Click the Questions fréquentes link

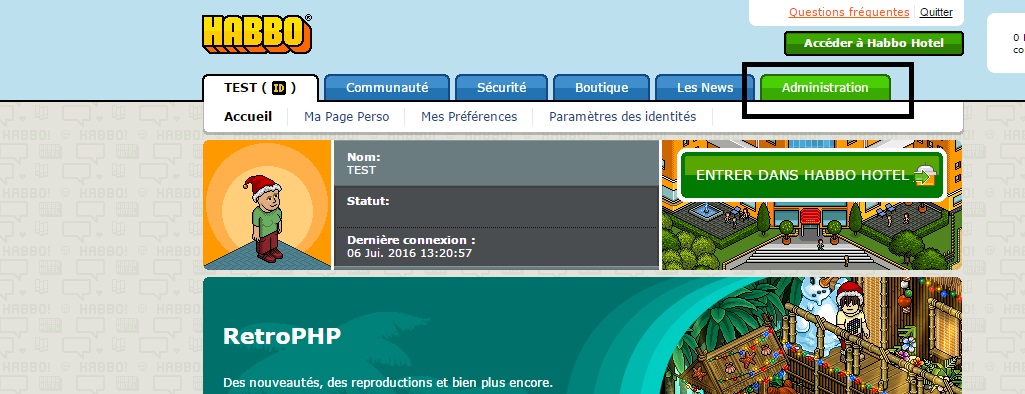[x=849, y=12]
